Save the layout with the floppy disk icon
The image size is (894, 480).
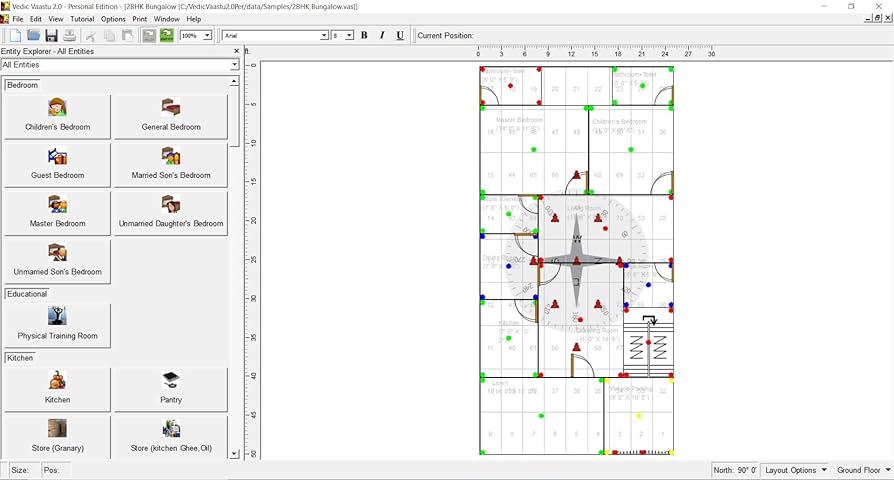51,35
